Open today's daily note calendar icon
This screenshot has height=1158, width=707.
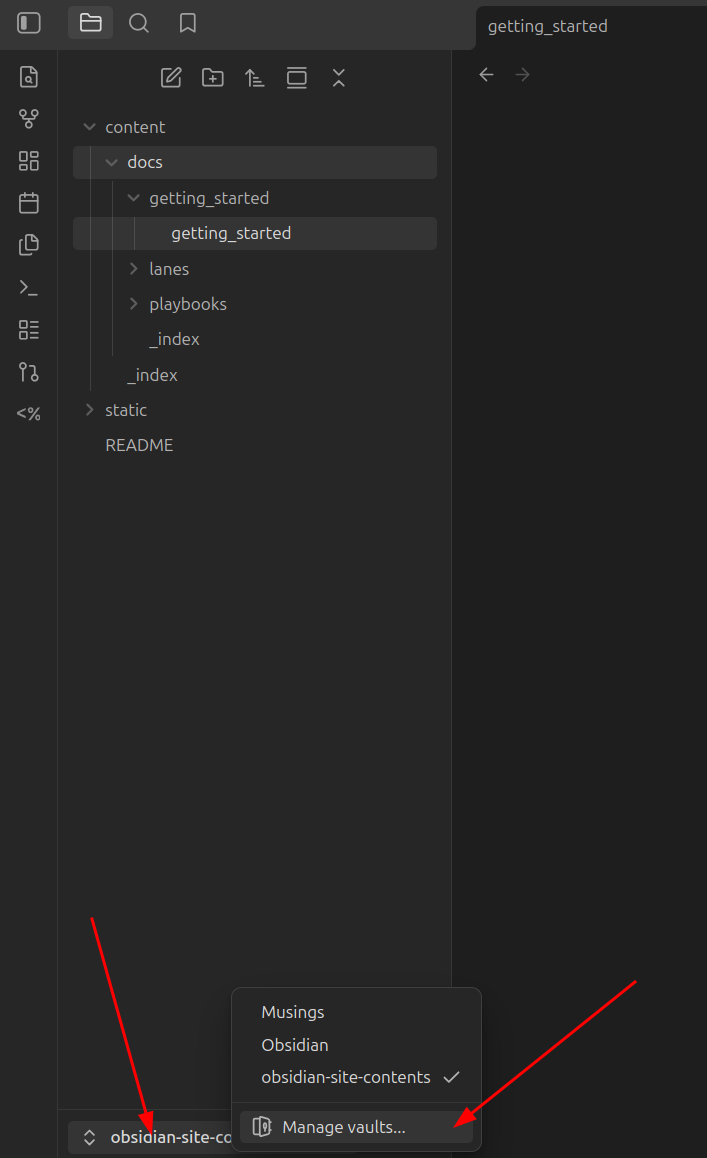pos(29,203)
